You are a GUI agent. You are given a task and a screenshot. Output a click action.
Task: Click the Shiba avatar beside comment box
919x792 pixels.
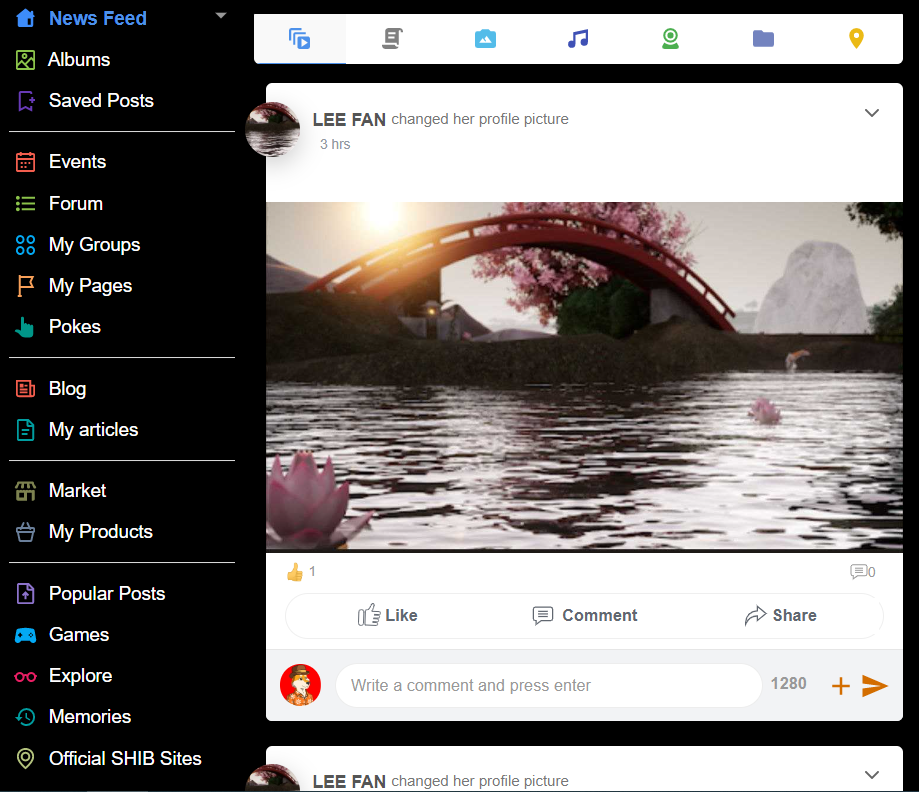(300, 685)
